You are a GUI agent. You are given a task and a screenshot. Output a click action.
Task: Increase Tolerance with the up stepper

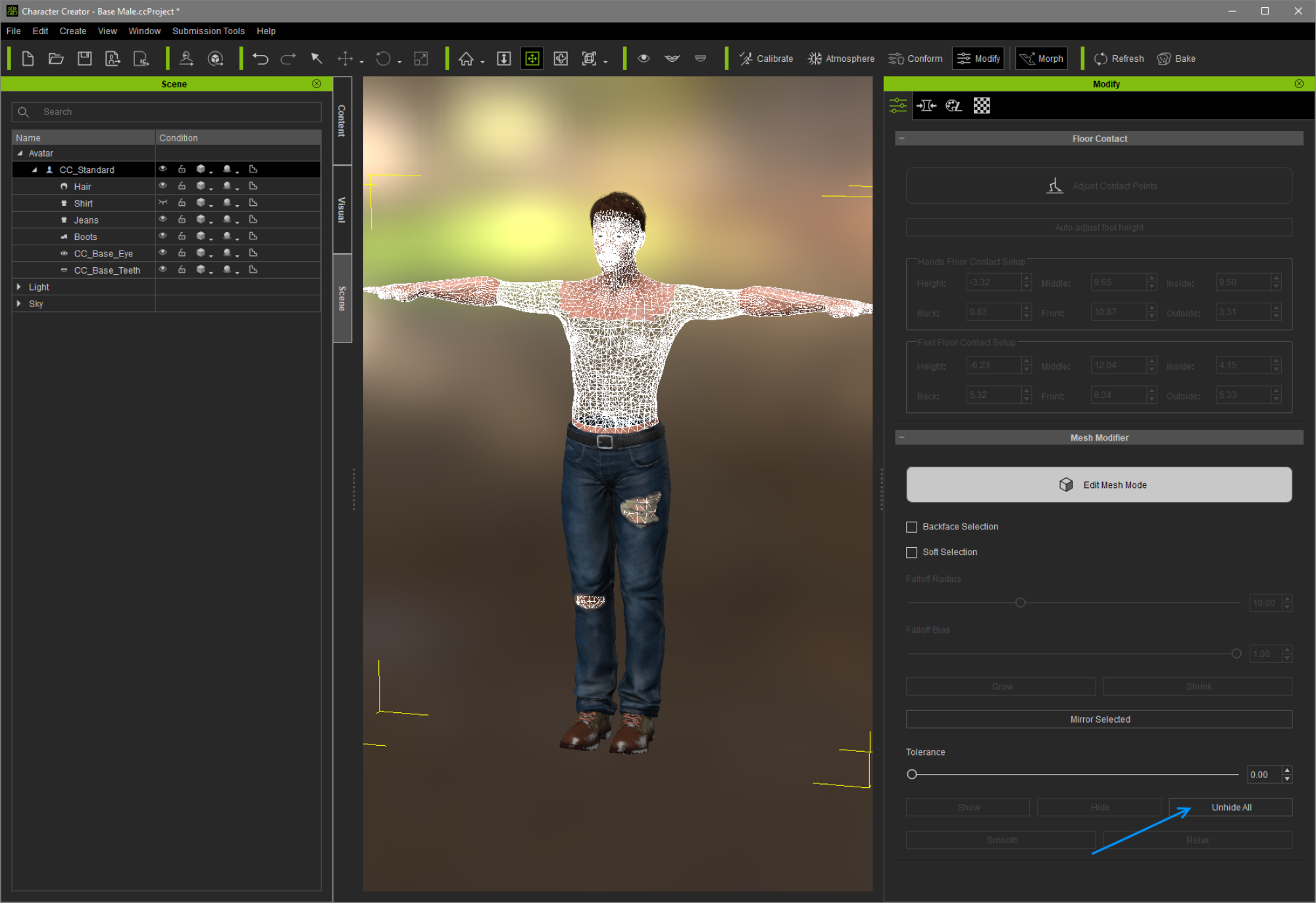point(1287,771)
